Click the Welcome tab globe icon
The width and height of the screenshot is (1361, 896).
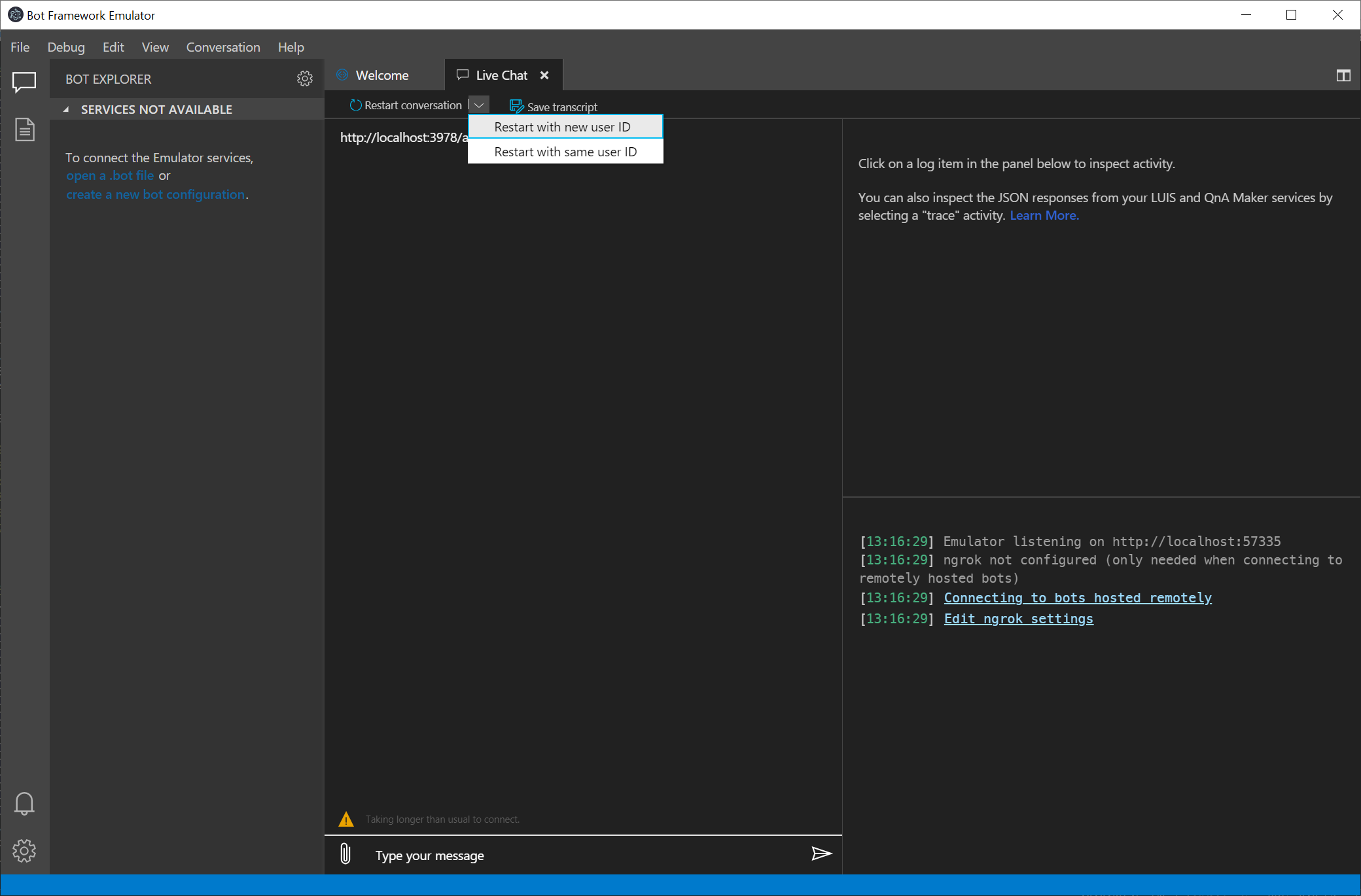(342, 75)
